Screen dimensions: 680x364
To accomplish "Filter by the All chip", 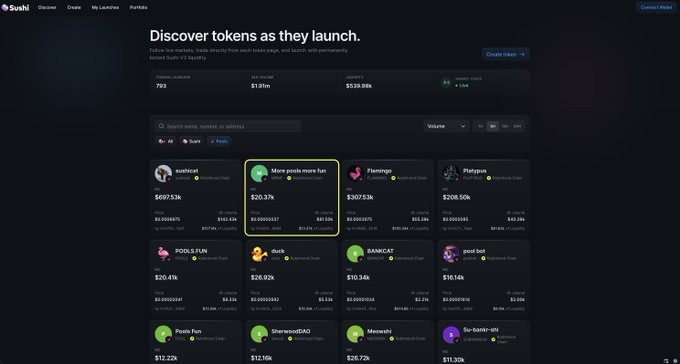I will pos(166,141).
